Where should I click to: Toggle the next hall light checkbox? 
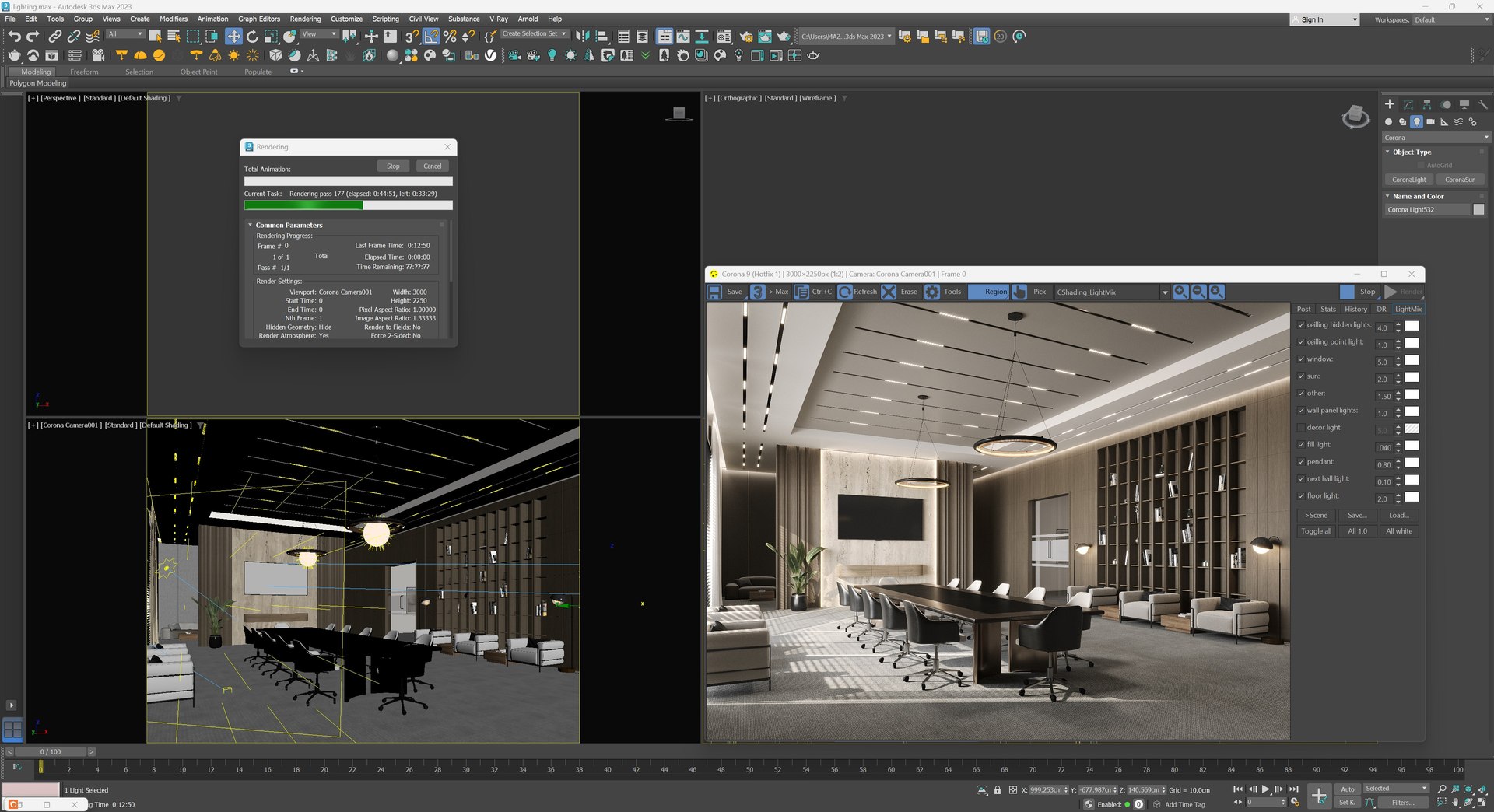pyautogui.click(x=1301, y=479)
